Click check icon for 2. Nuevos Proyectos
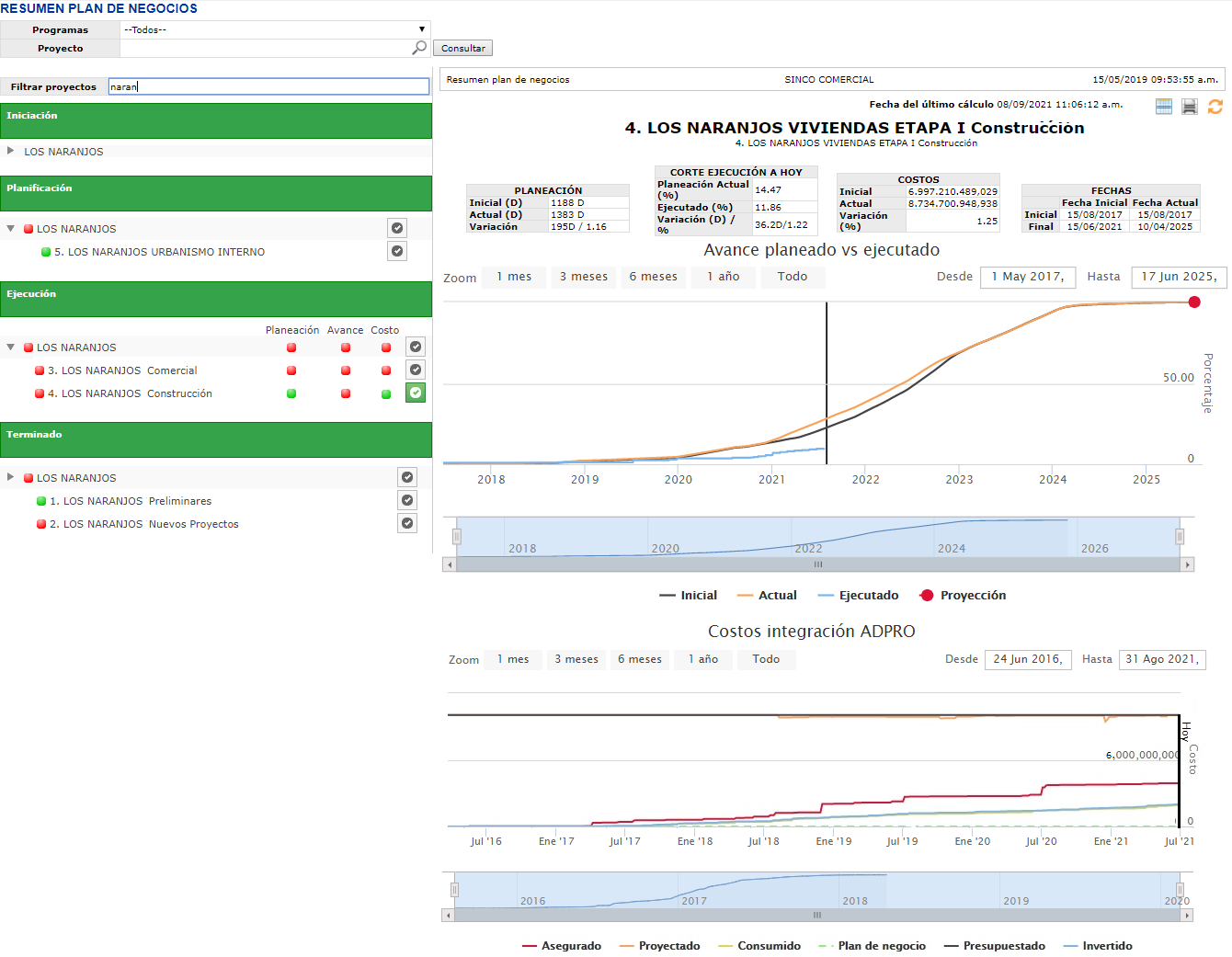 (x=407, y=523)
